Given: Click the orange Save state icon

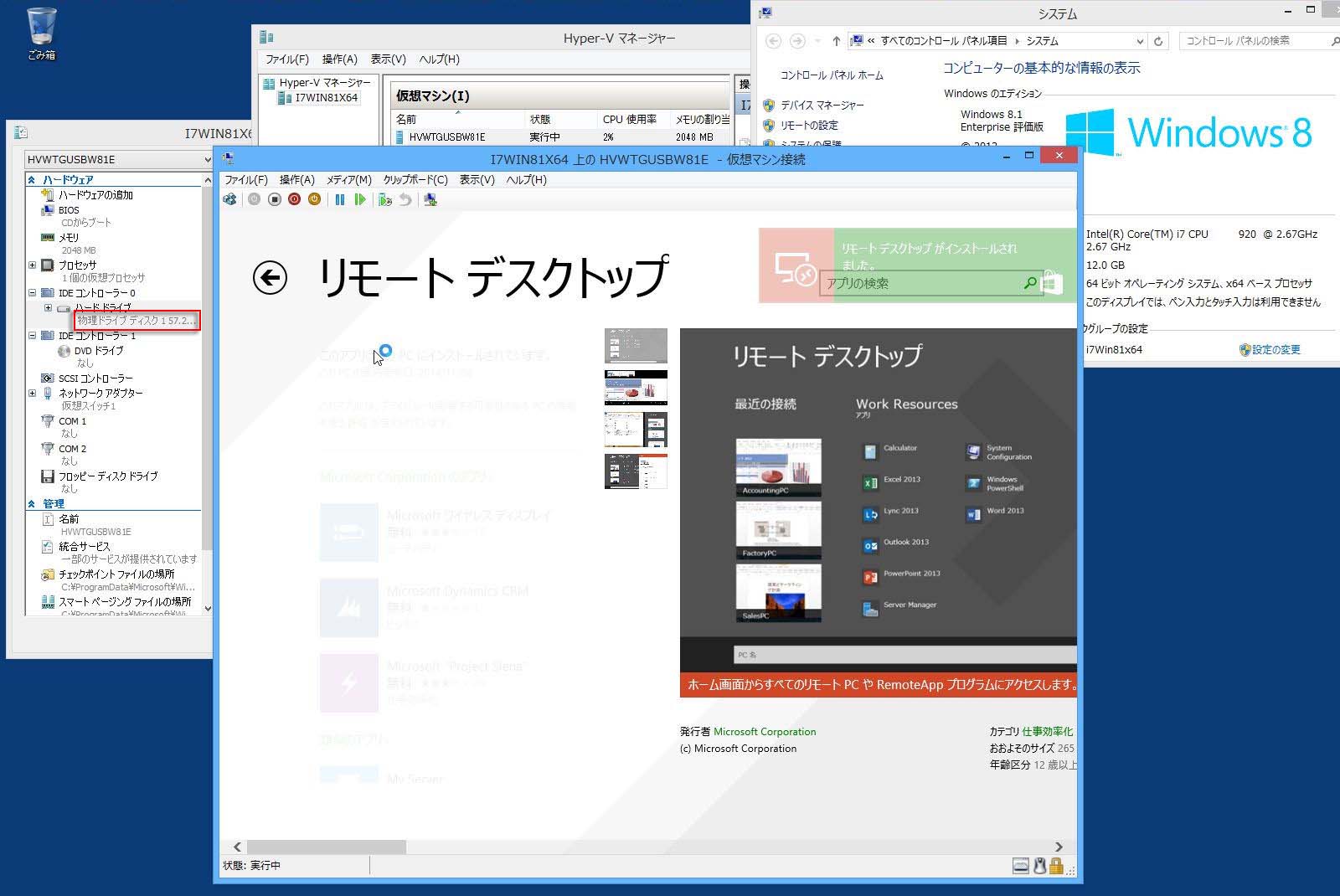Looking at the screenshot, I should point(314,199).
